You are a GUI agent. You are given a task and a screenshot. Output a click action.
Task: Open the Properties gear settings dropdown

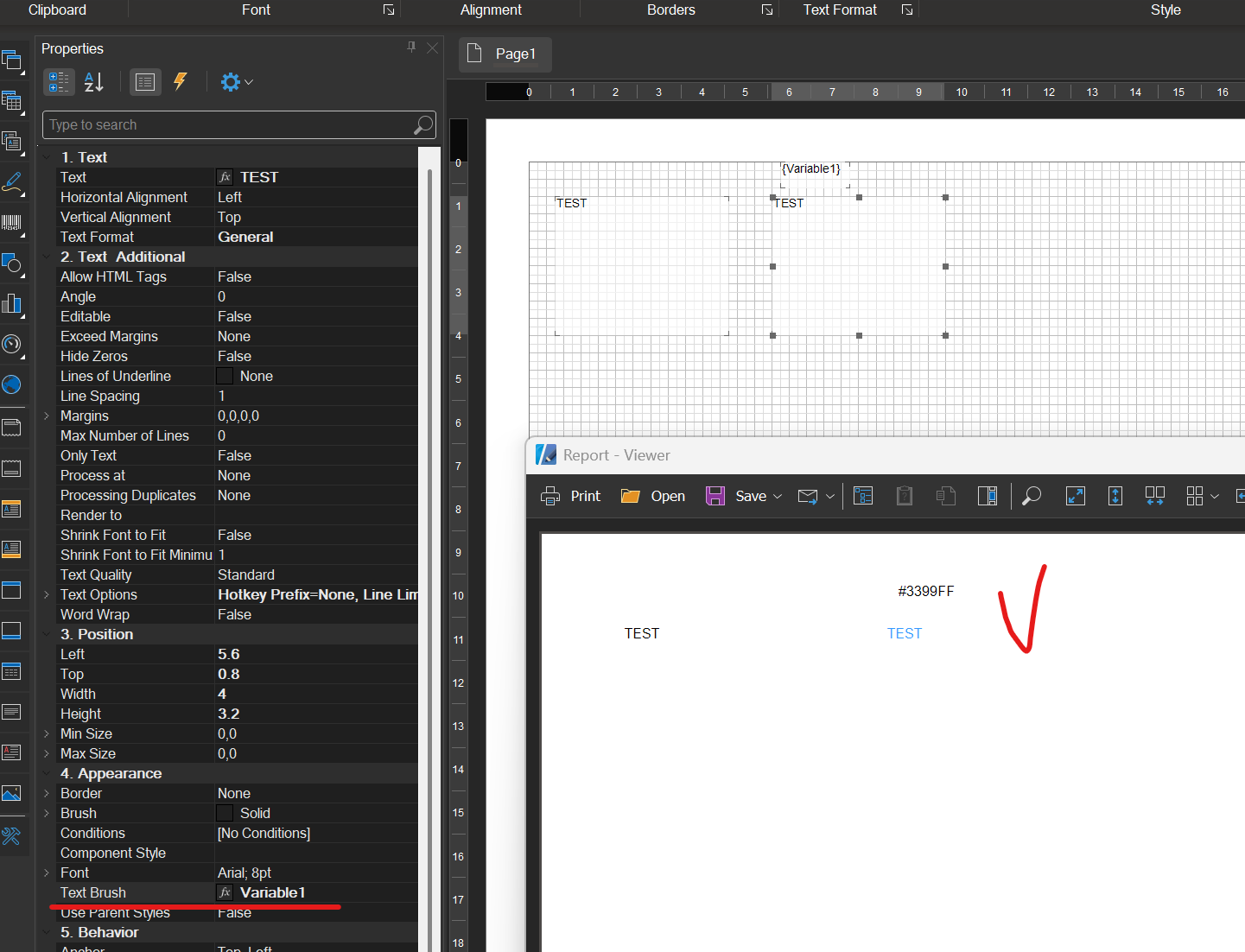pos(236,82)
